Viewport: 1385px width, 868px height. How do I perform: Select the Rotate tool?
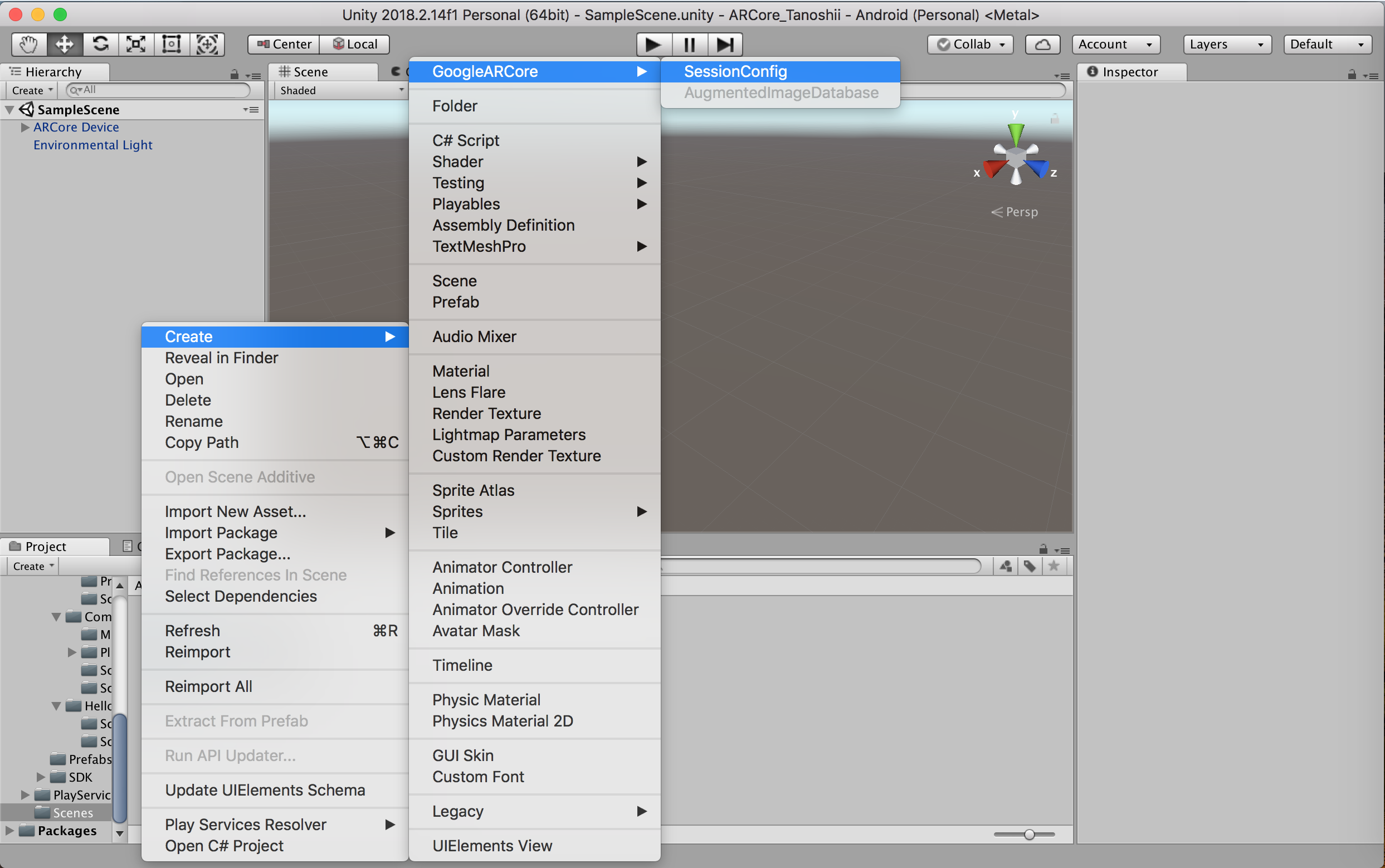(x=100, y=44)
